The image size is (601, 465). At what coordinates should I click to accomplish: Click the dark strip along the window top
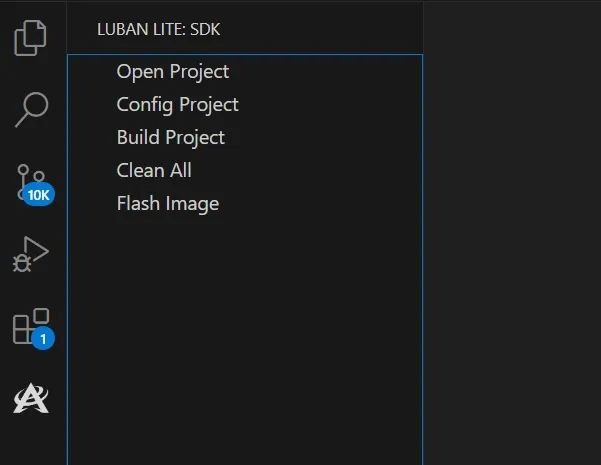pos(300,1)
